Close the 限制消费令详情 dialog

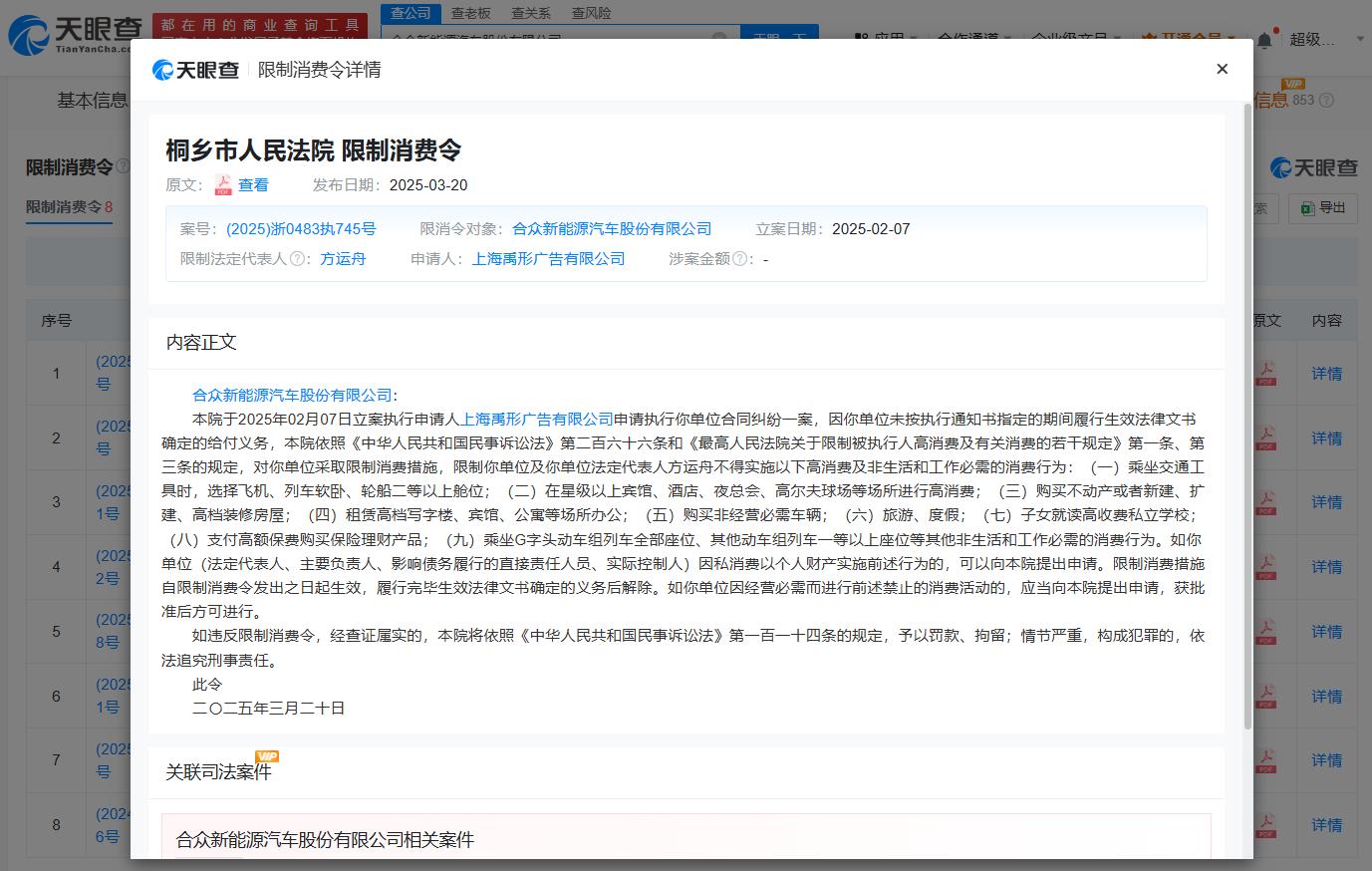coord(1222,69)
